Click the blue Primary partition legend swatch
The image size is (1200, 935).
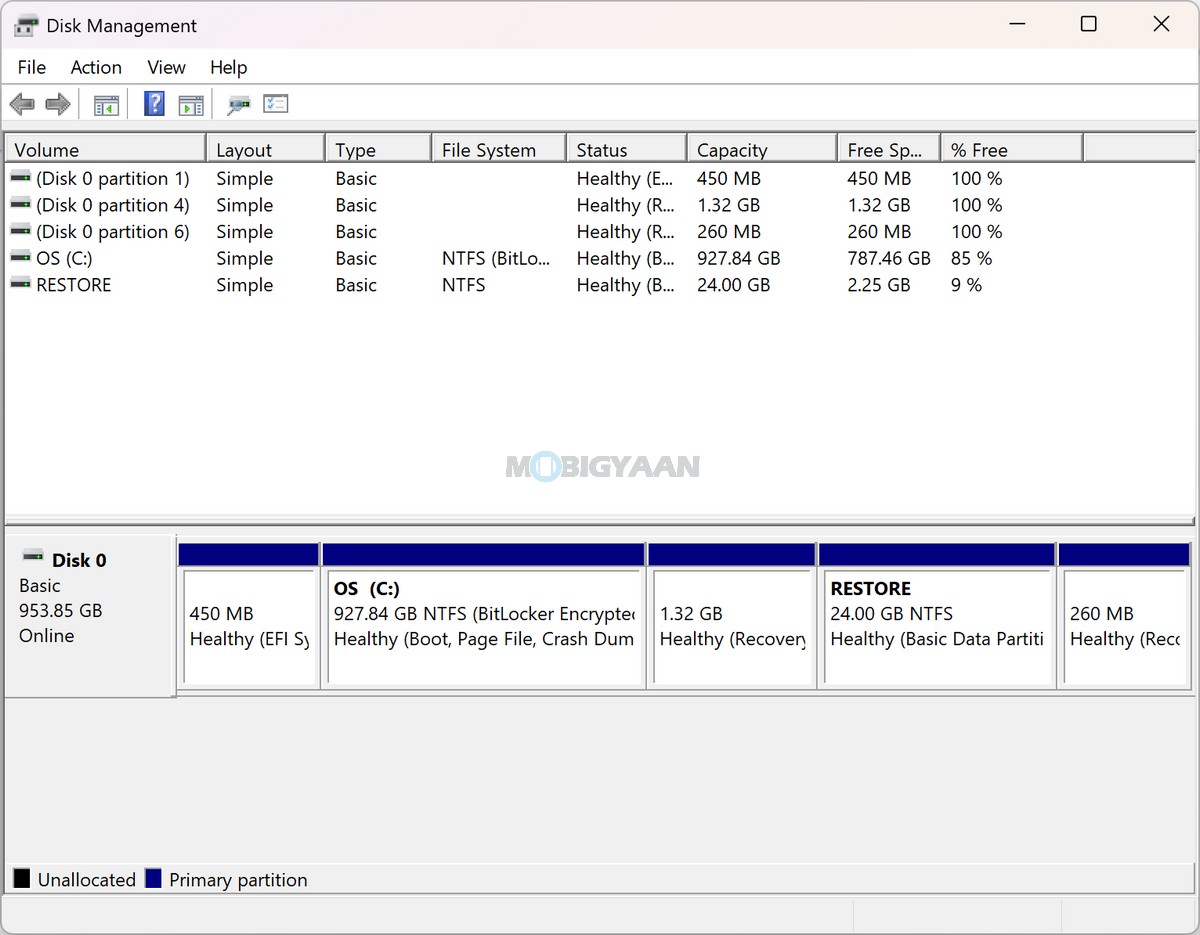153,879
